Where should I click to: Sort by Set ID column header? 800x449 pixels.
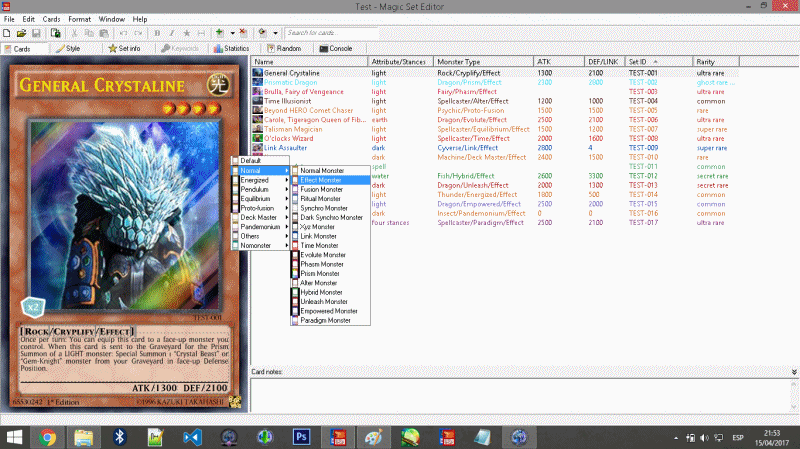(659, 62)
